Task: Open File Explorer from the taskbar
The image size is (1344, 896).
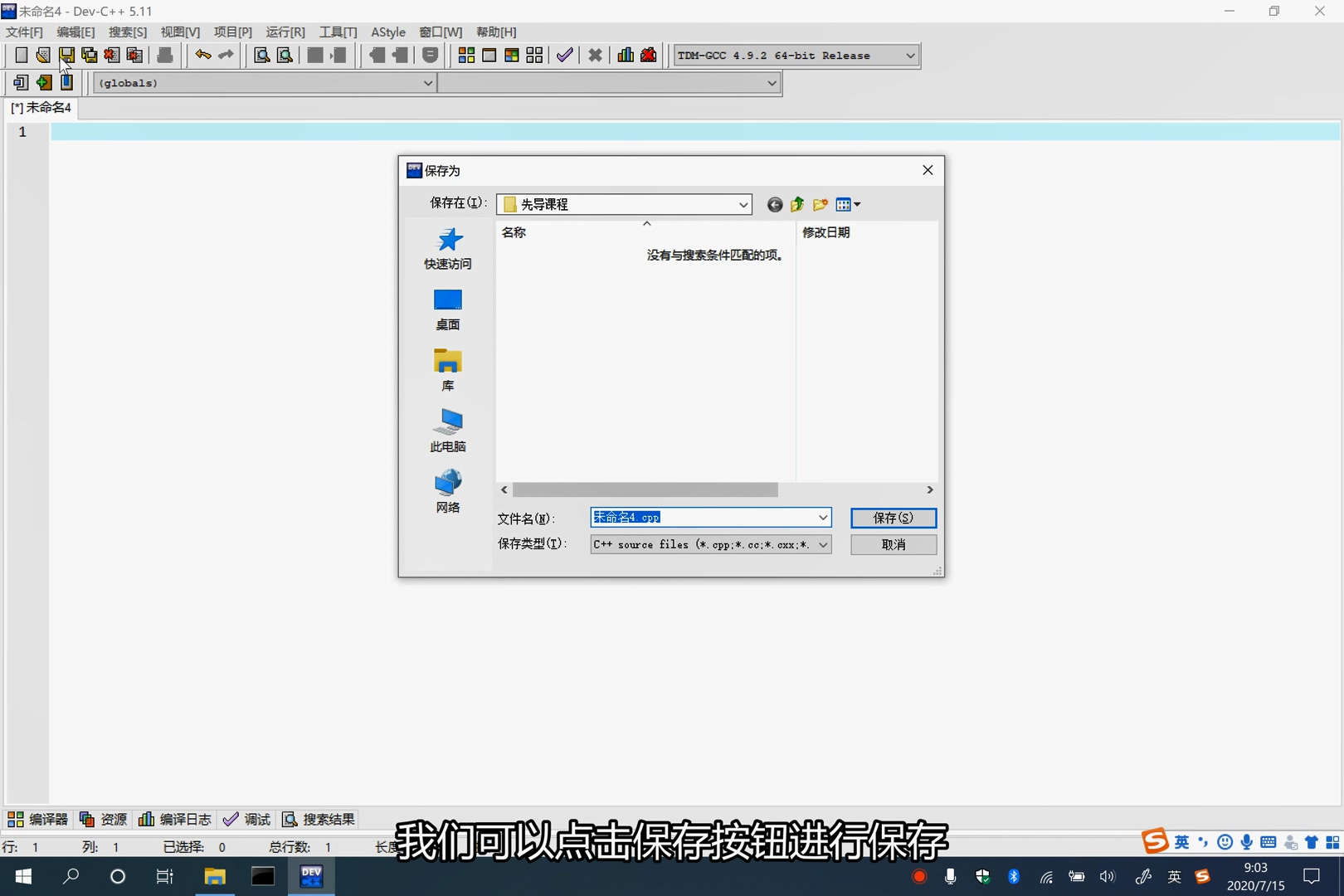Action: point(215,876)
